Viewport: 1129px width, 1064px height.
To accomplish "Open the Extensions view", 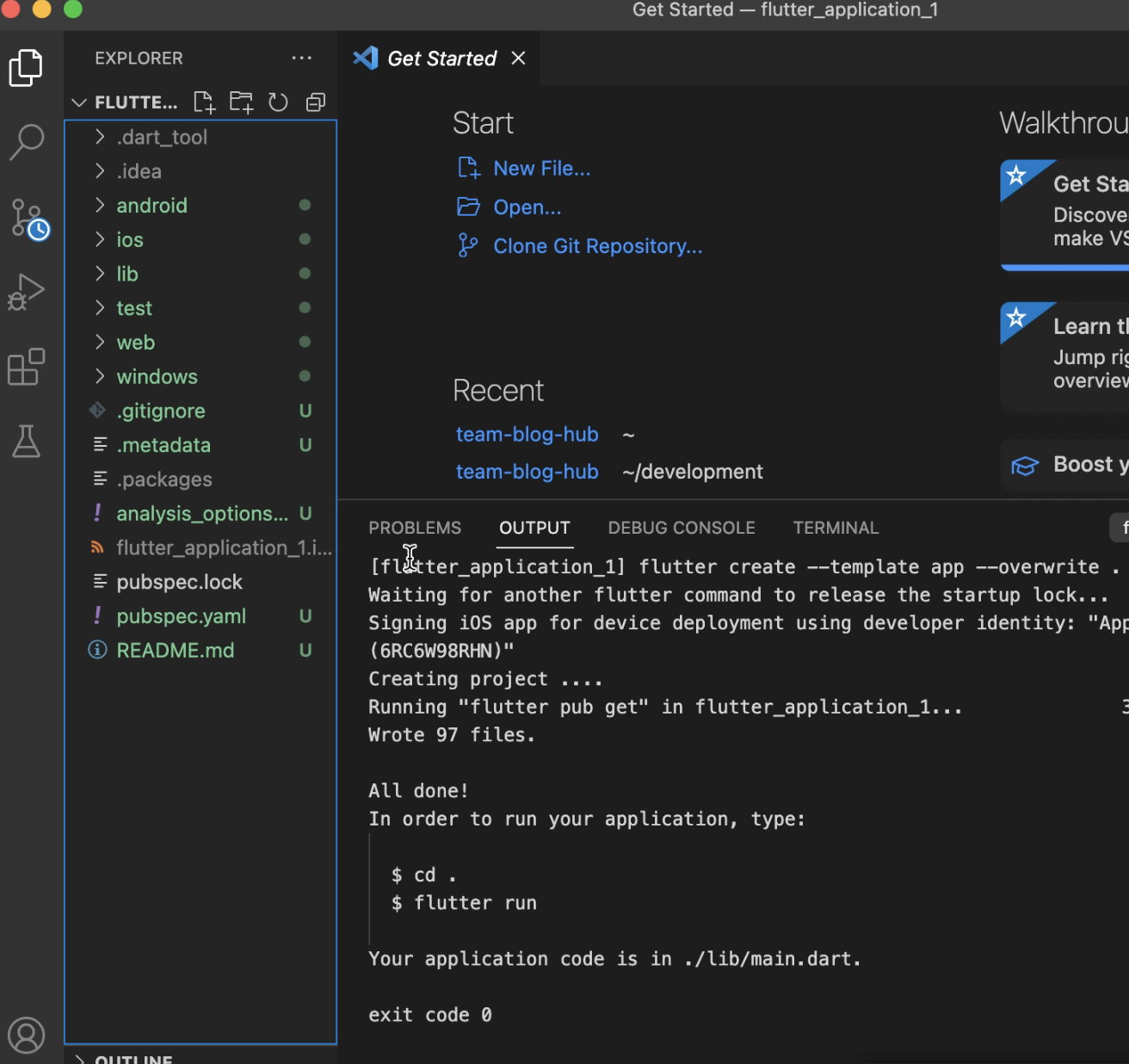I will 27,368.
